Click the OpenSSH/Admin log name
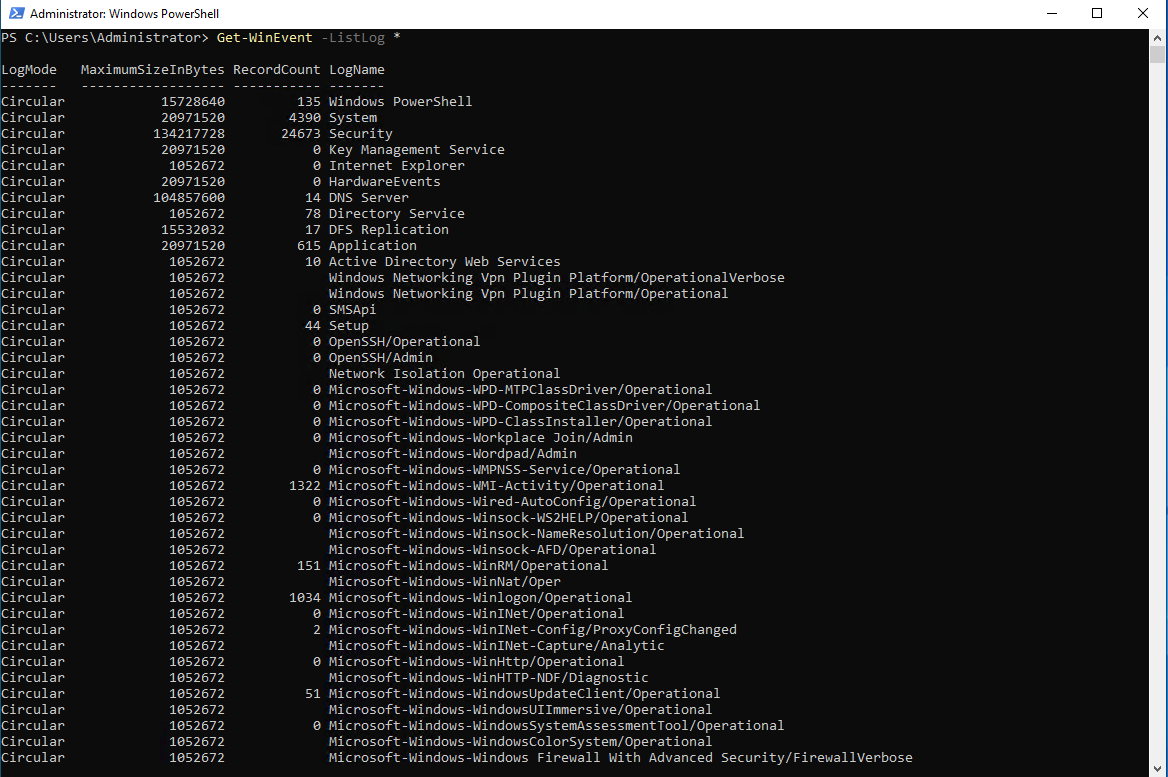The width and height of the screenshot is (1168, 777). [x=380, y=358]
